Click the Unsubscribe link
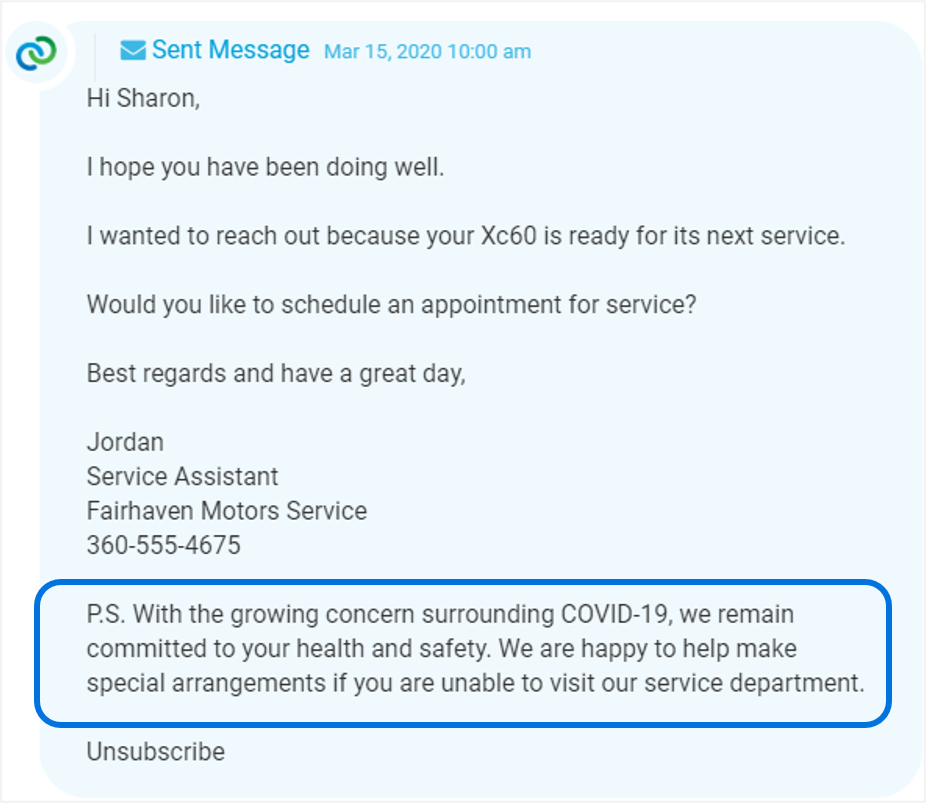This screenshot has height=803, width=926. [x=156, y=752]
